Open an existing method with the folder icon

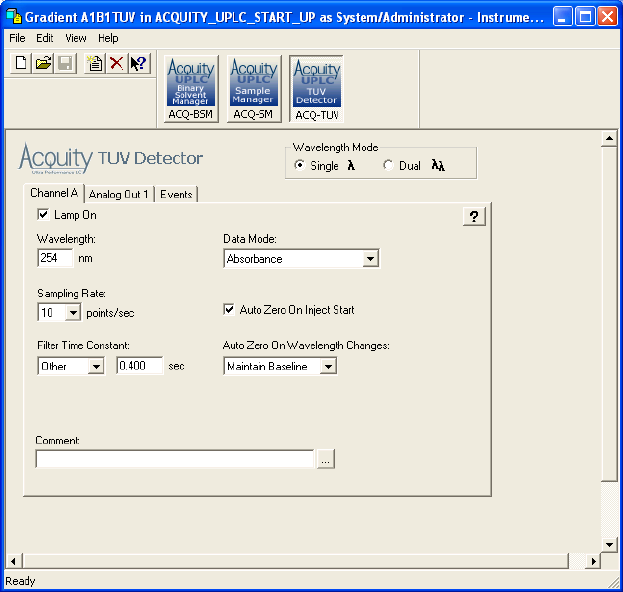tap(43, 63)
